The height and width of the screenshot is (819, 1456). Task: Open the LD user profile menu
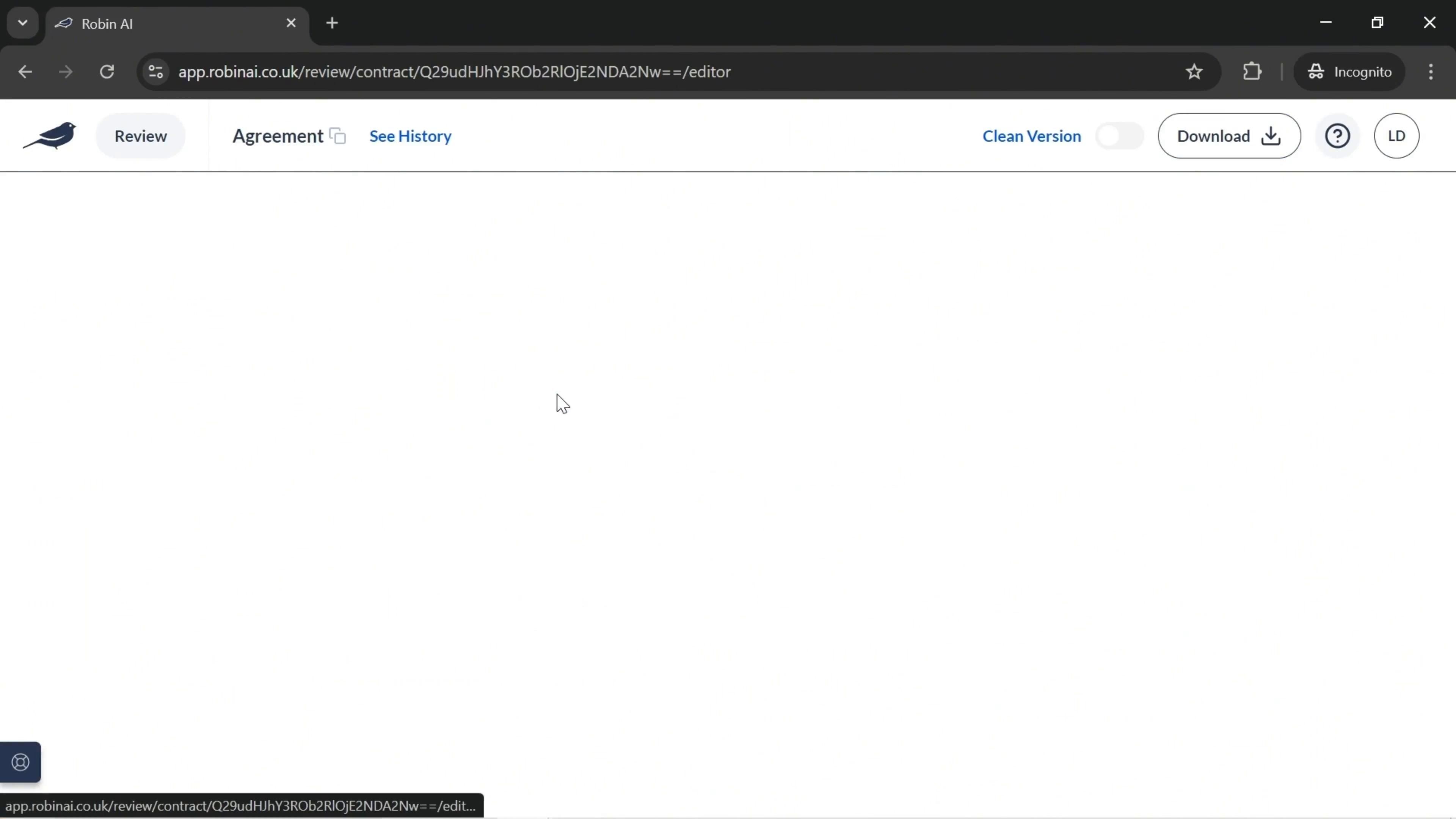coord(1396,136)
